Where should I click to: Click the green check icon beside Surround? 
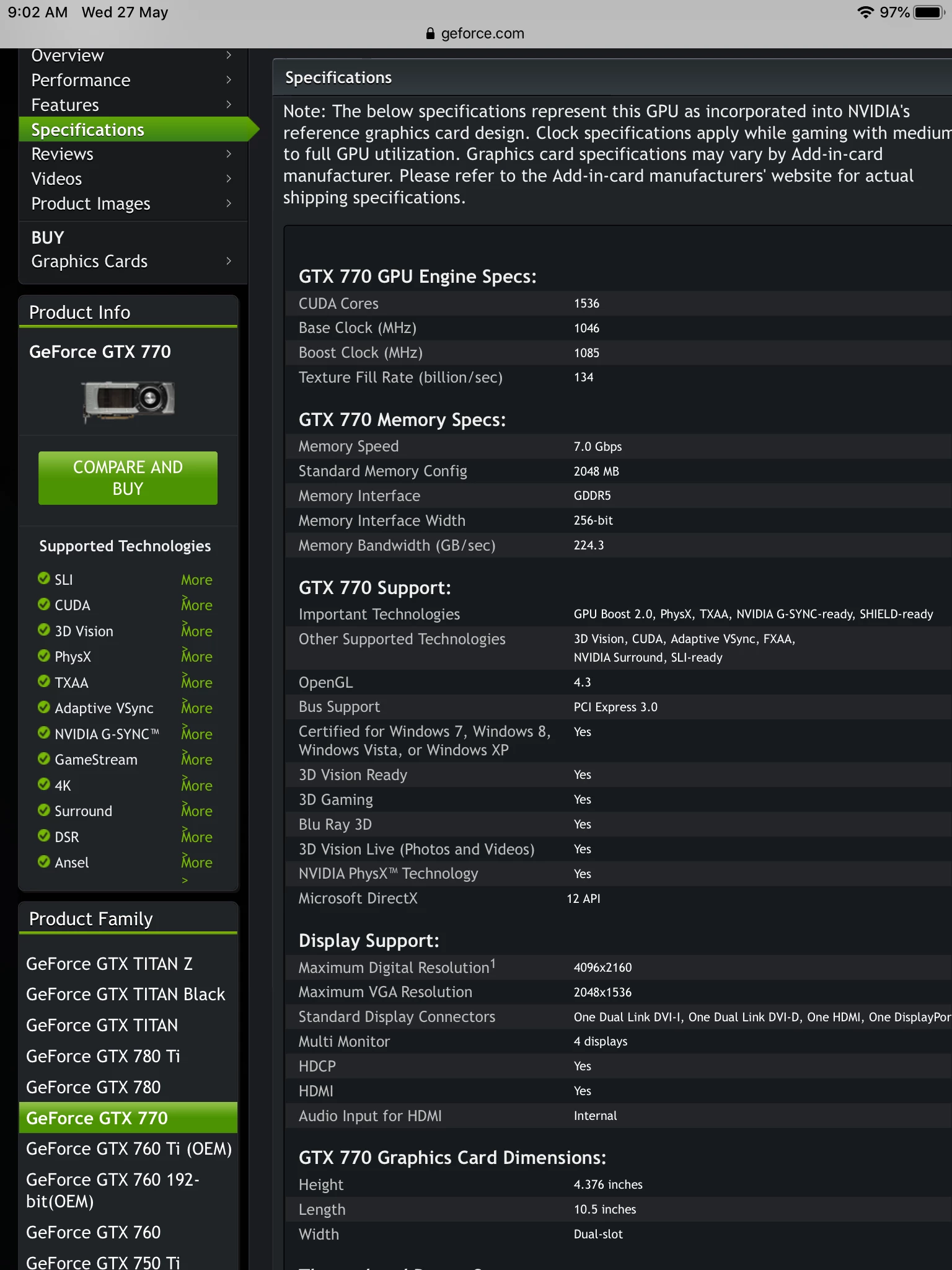tap(43, 810)
